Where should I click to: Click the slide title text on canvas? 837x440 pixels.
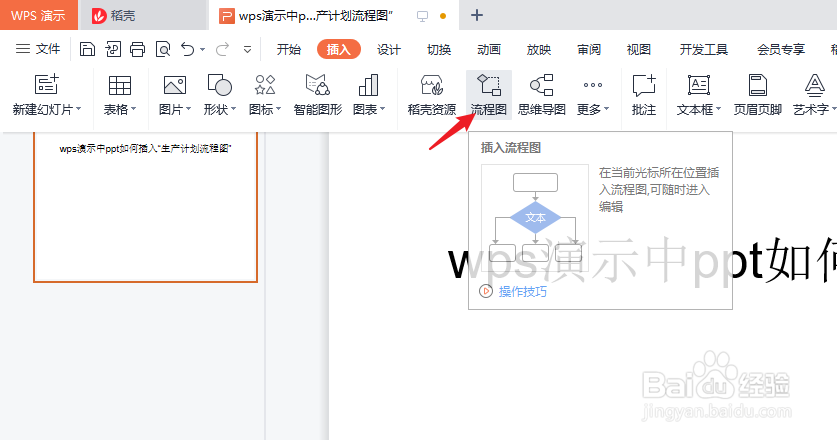[x=642, y=262]
